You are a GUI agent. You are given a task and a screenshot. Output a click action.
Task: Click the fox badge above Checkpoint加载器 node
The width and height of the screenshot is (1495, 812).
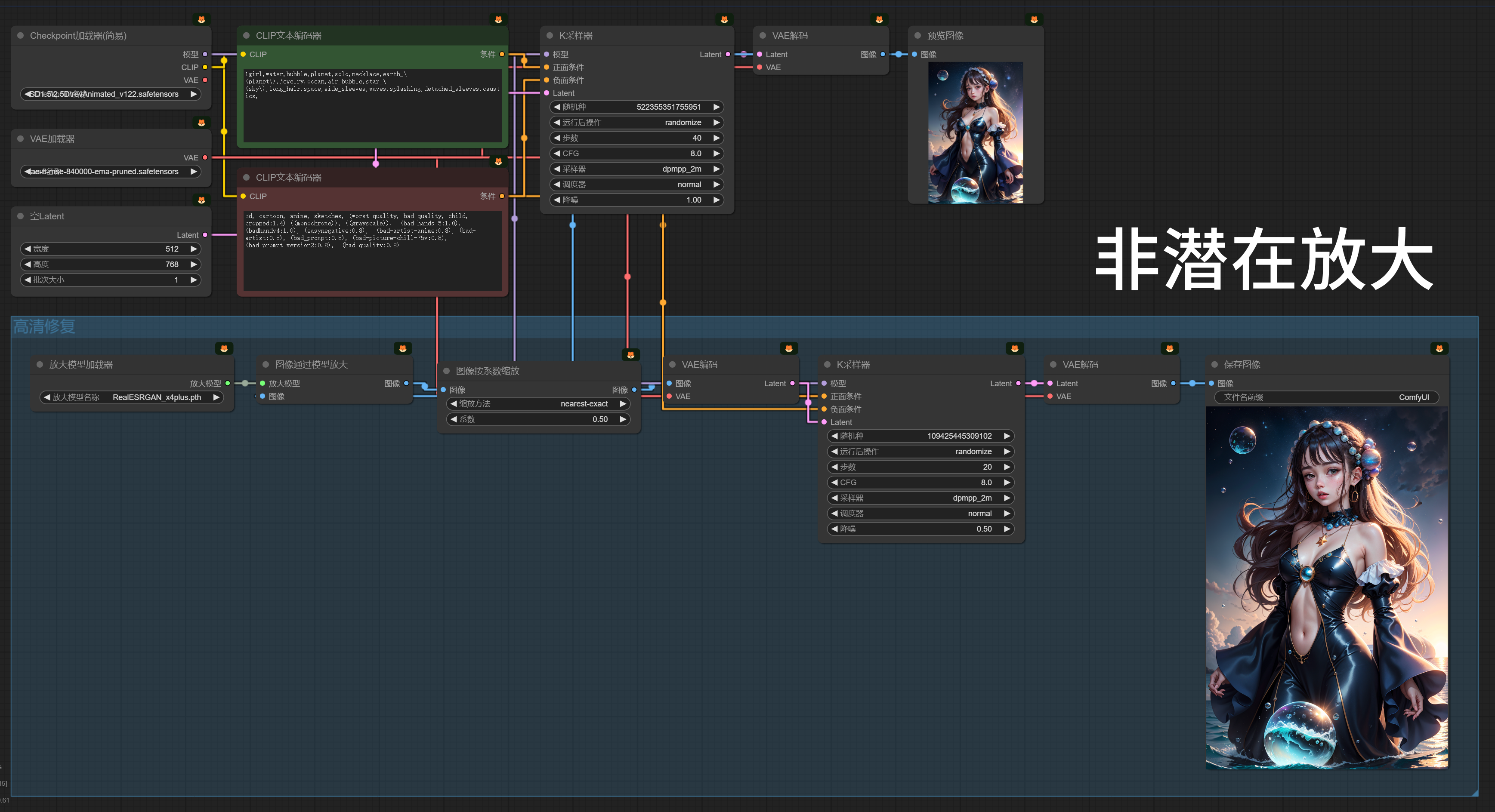click(201, 19)
